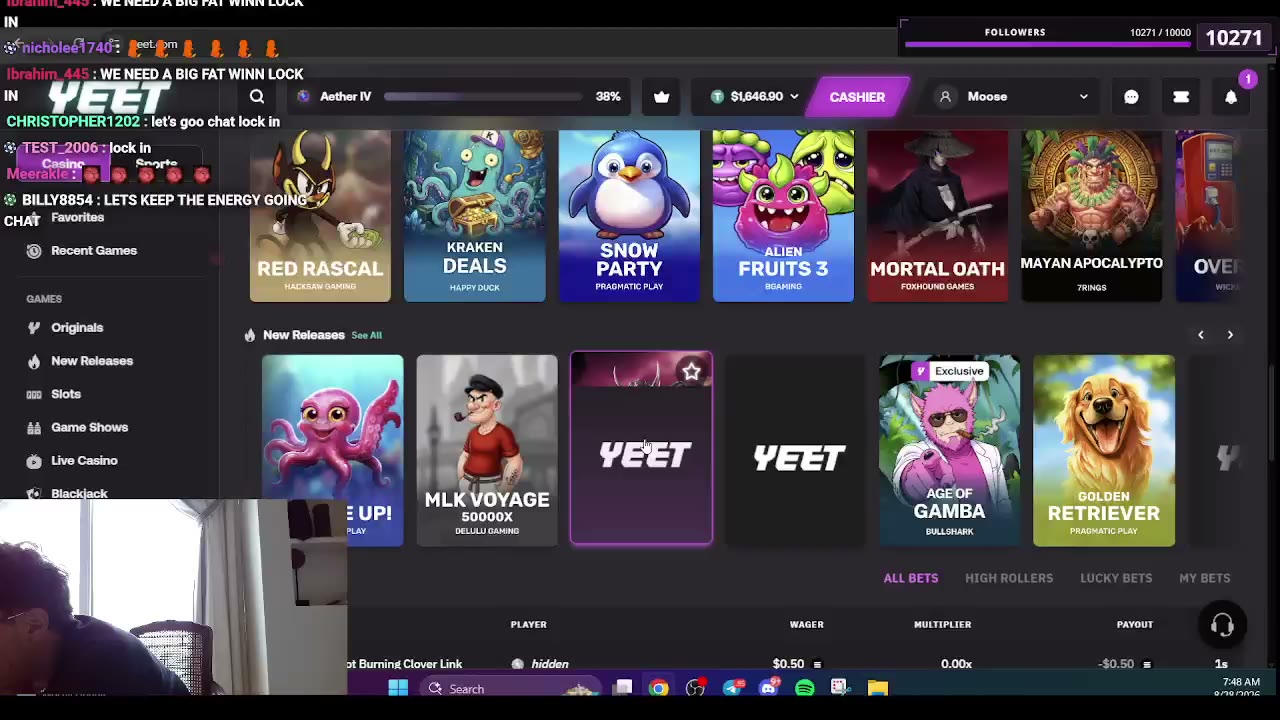Click the 'hidden' player name in bets table
The height and width of the screenshot is (720, 1280).
click(x=550, y=664)
